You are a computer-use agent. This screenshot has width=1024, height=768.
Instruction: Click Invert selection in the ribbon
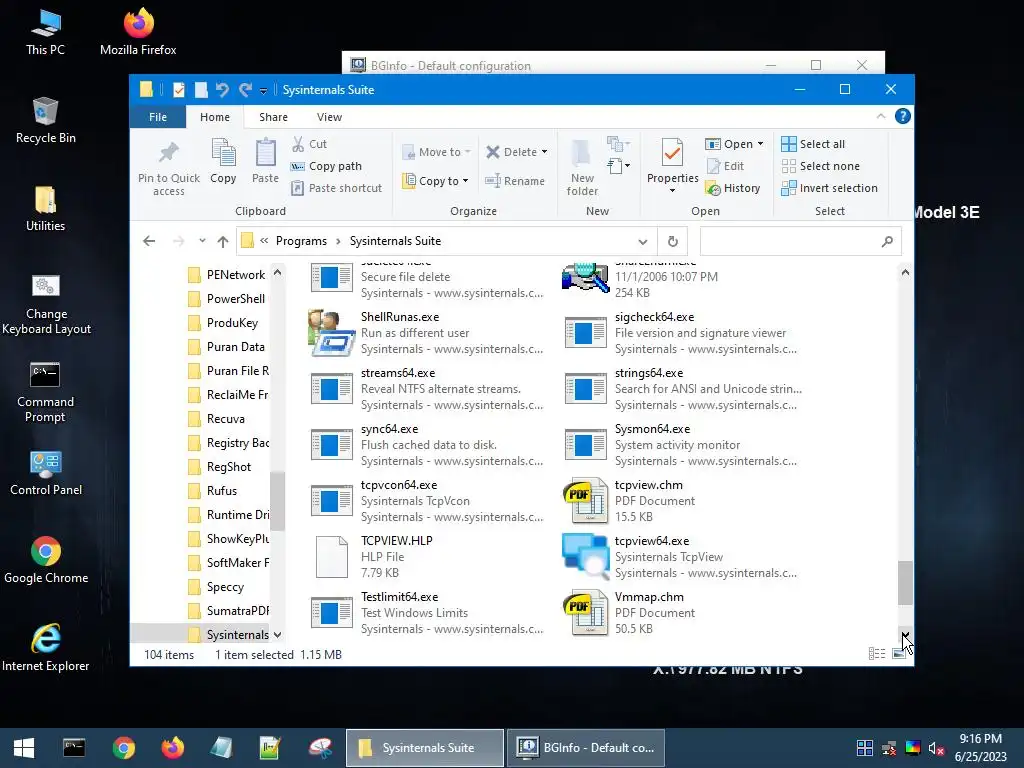click(x=829, y=188)
